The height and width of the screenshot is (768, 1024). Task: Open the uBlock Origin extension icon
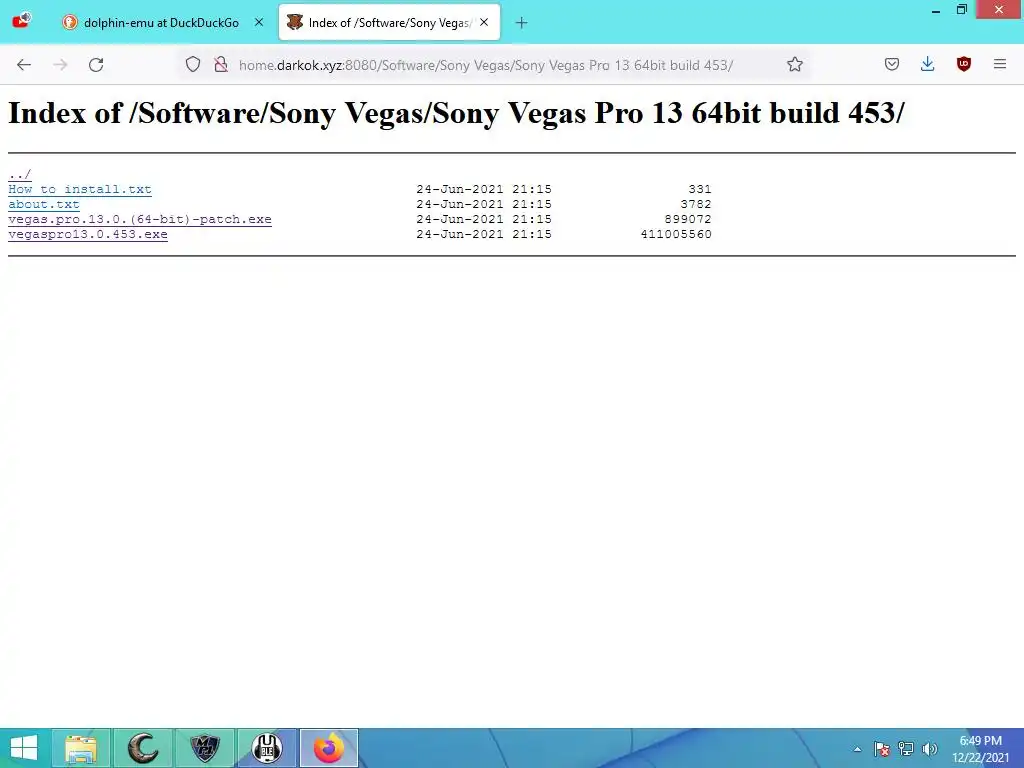tap(963, 65)
